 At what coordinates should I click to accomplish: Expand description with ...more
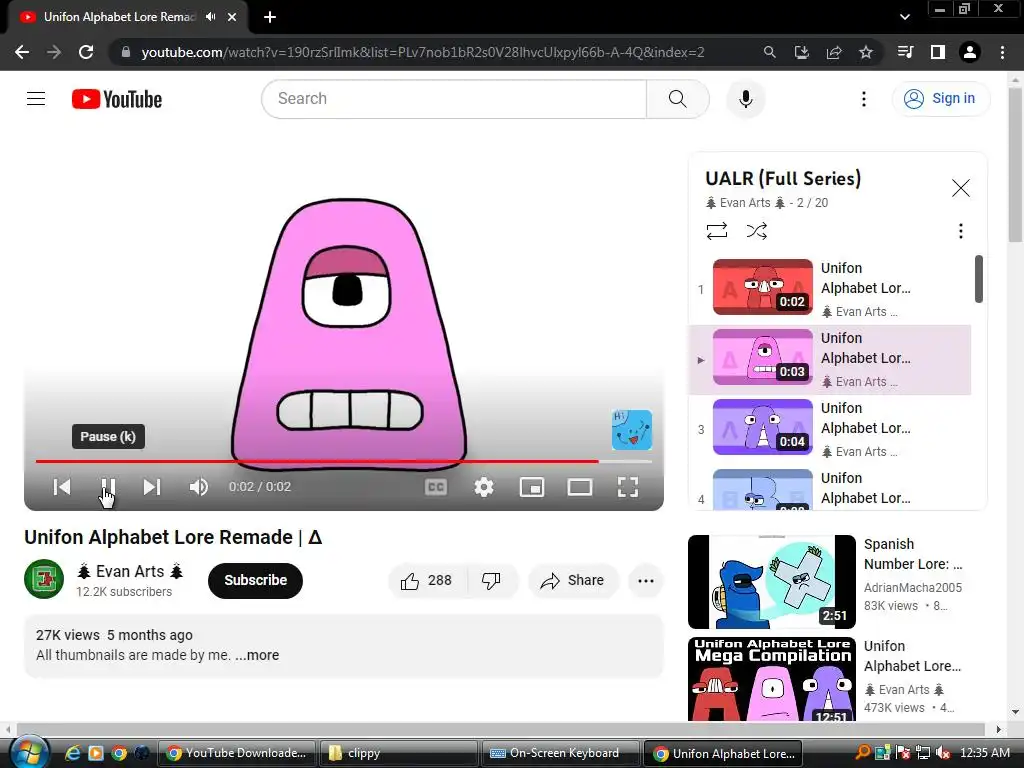[257, 655]
